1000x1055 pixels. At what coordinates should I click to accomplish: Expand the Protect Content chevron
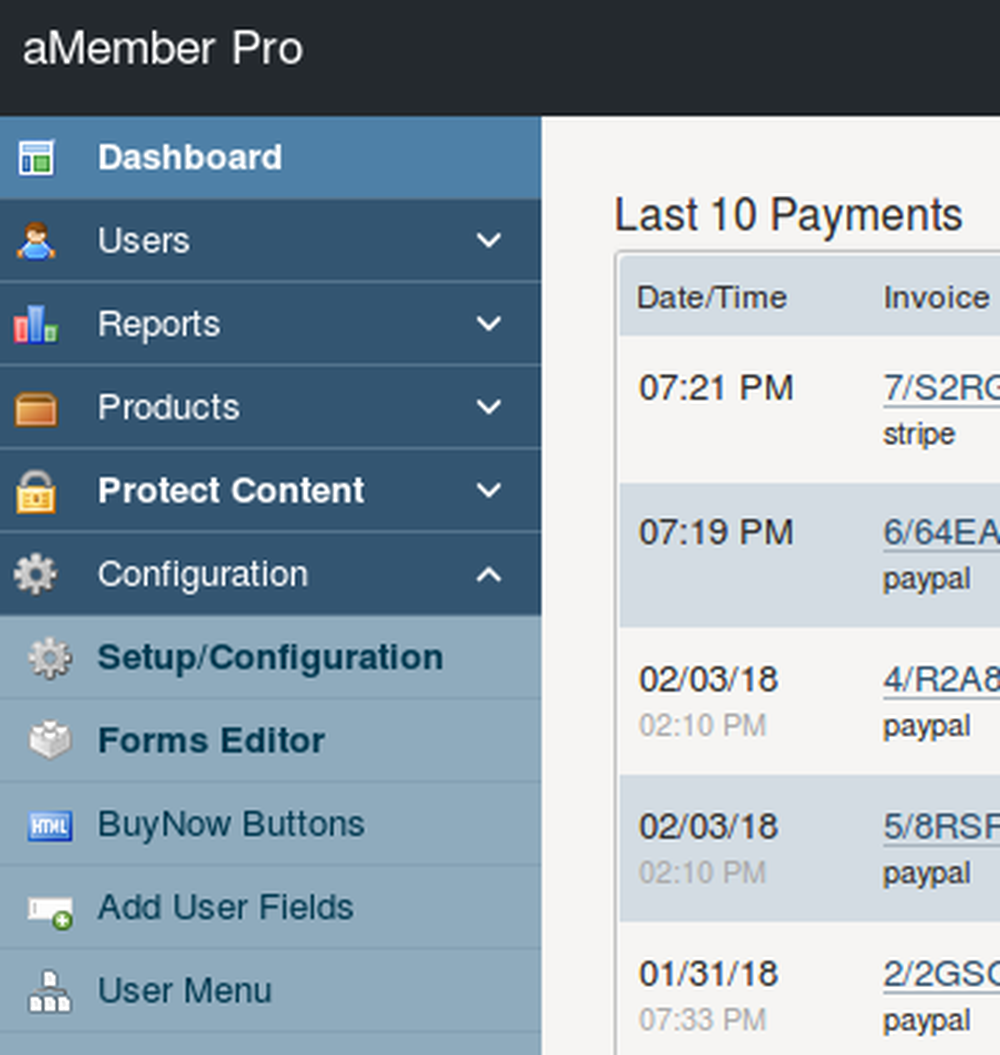[x=489, y=491]
